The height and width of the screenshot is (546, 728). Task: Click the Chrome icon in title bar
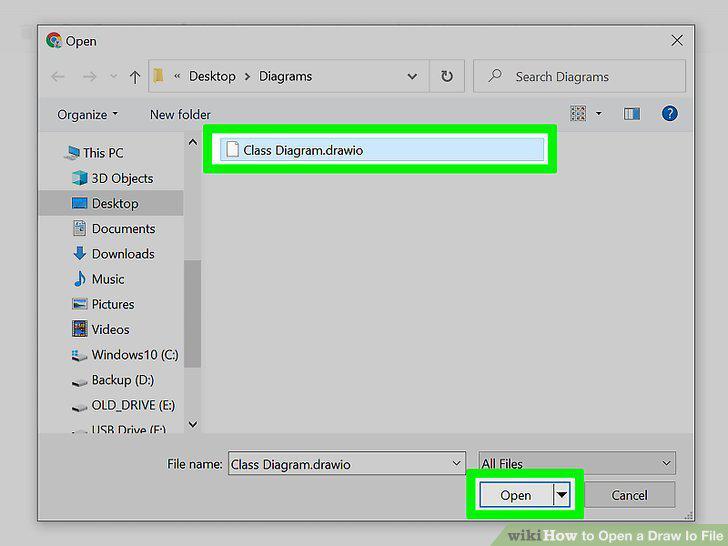coord(54,40)
